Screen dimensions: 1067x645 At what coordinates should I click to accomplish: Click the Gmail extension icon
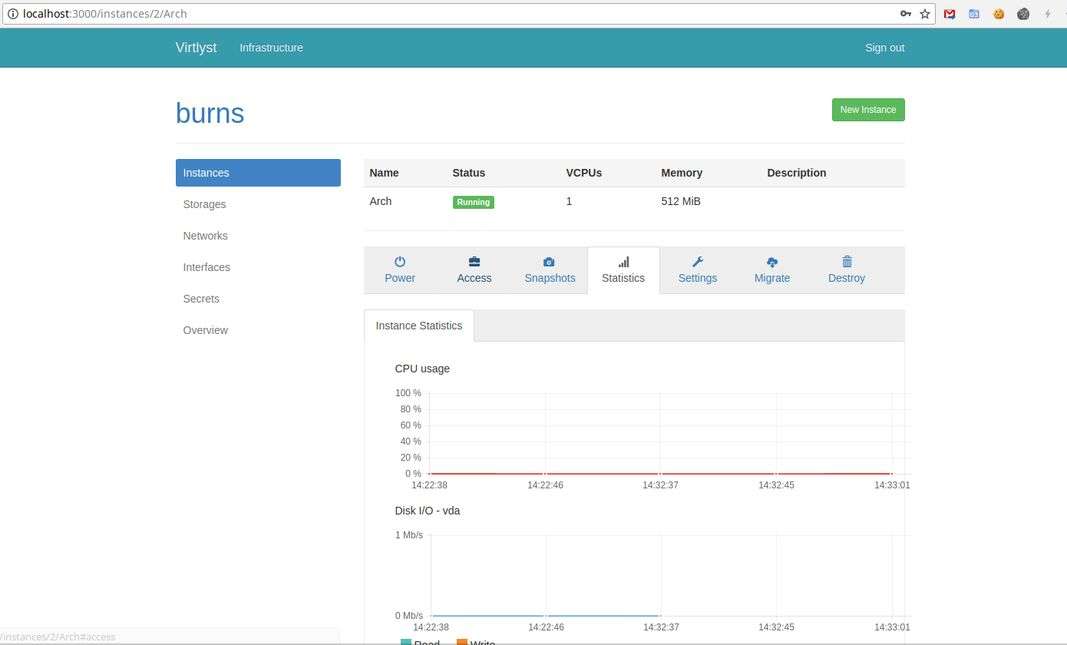pos(949,14)
